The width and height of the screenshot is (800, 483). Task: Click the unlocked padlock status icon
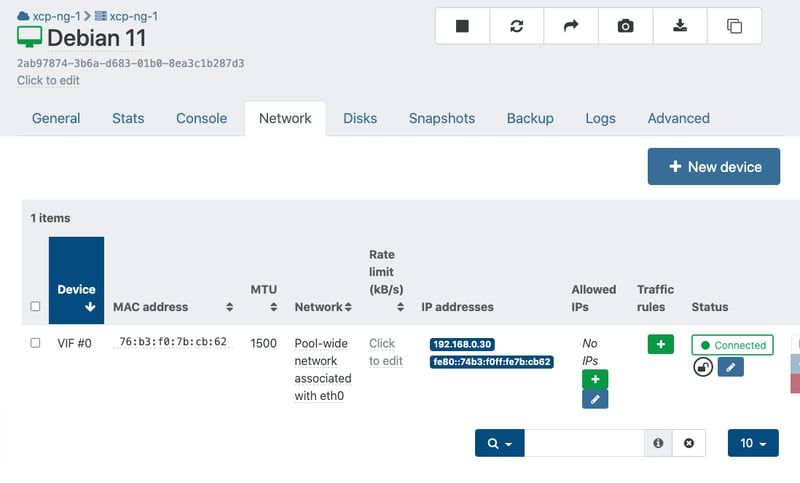(703, 368)
